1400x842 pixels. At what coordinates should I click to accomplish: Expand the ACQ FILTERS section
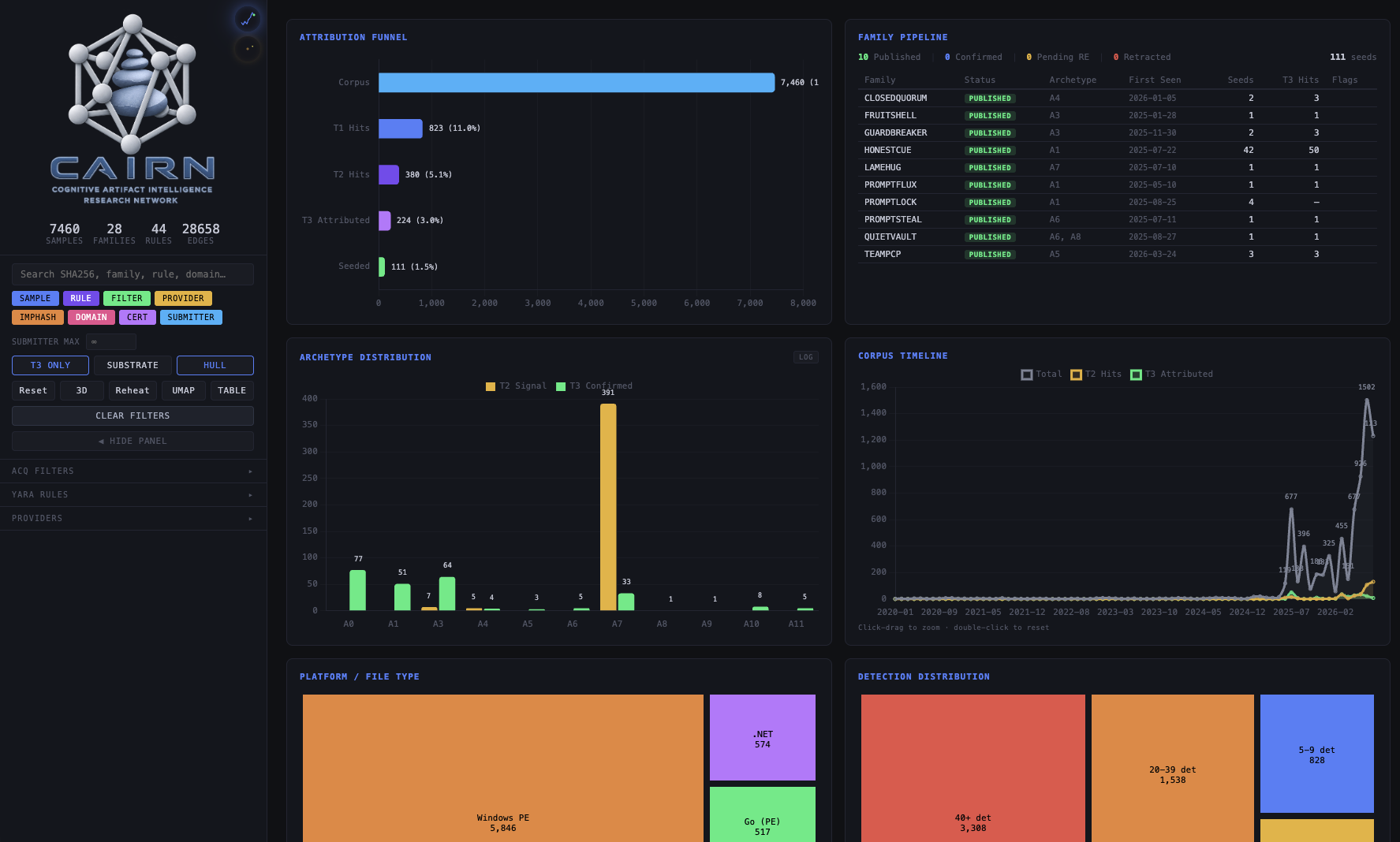click(133, 471)
